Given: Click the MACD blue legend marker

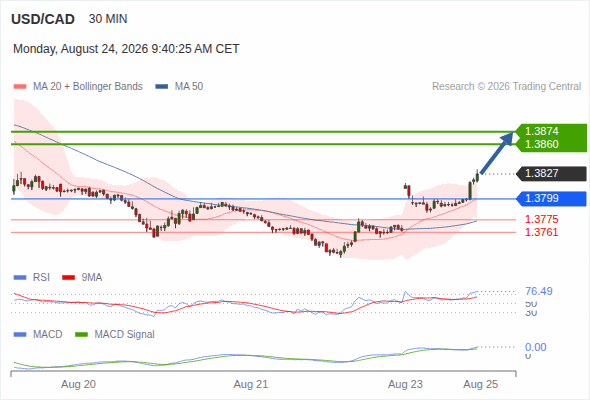Looking at the screenshot, I should click(x=20, y=334).
